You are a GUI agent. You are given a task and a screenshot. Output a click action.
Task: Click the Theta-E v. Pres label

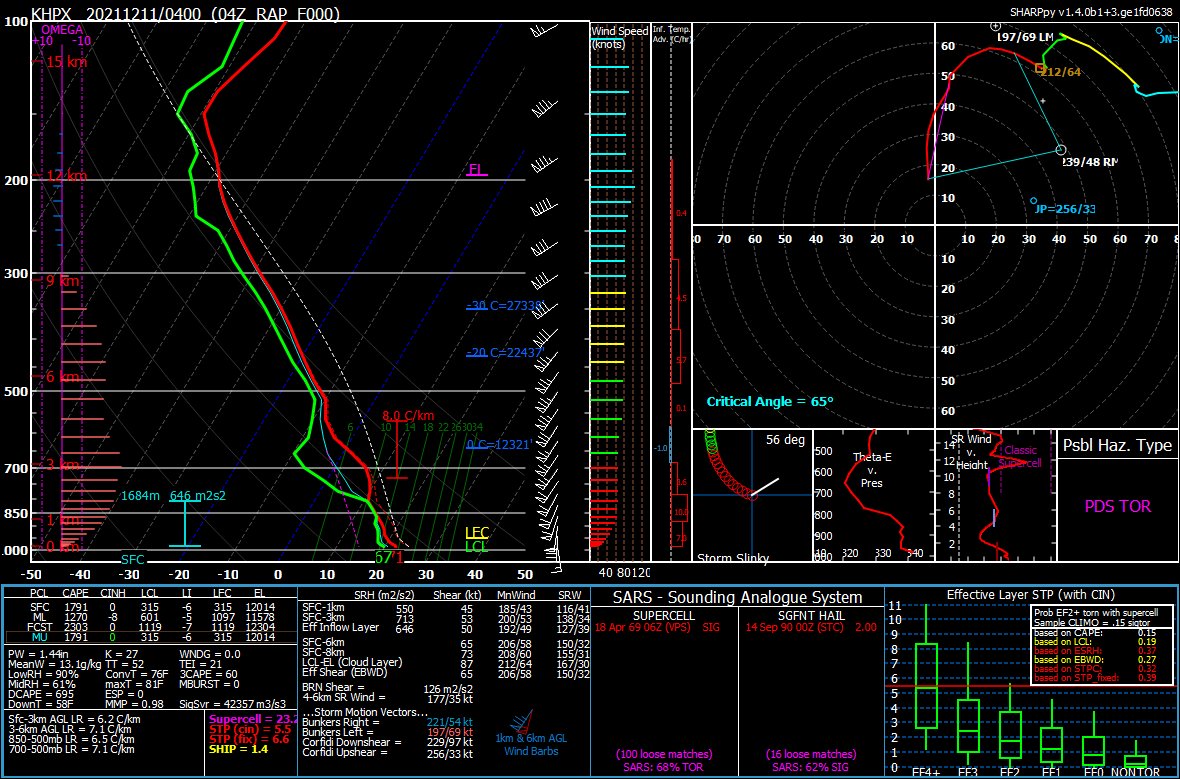(871, 470)
